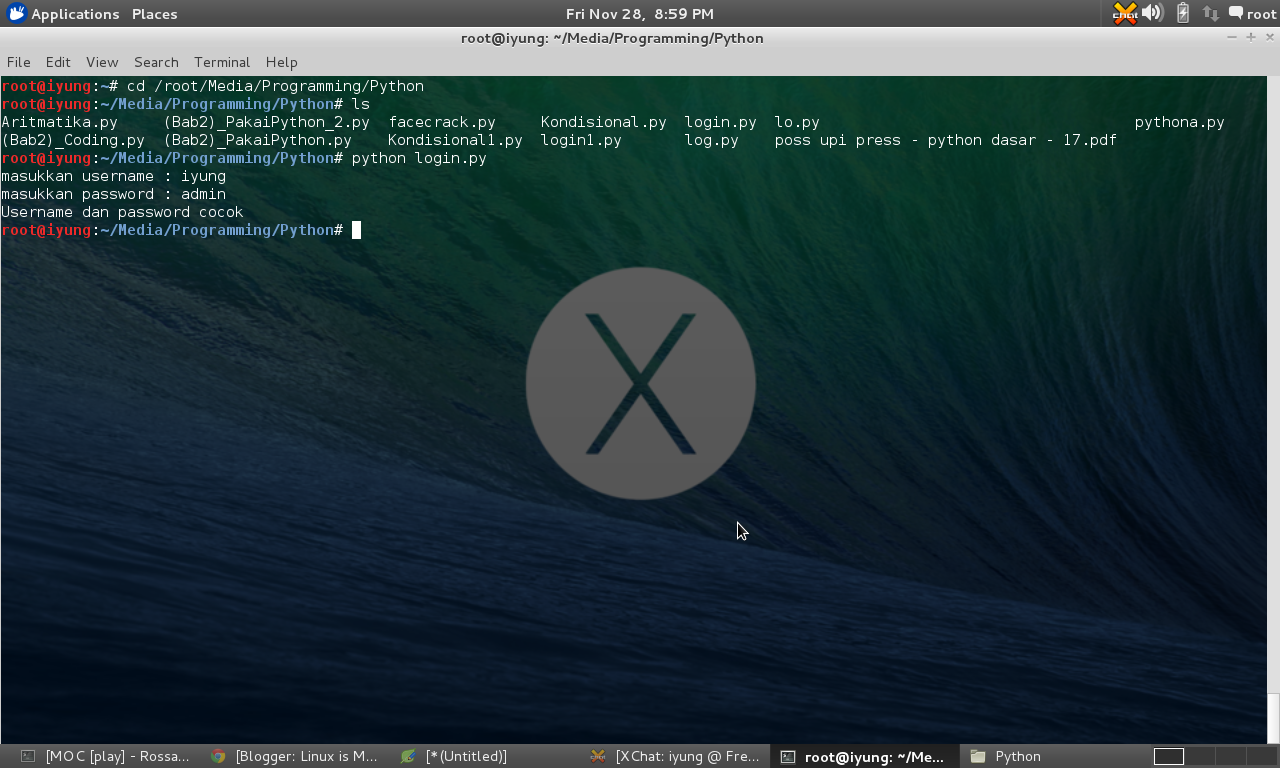Open the Places menu
1280x768 pixels.
154,14
